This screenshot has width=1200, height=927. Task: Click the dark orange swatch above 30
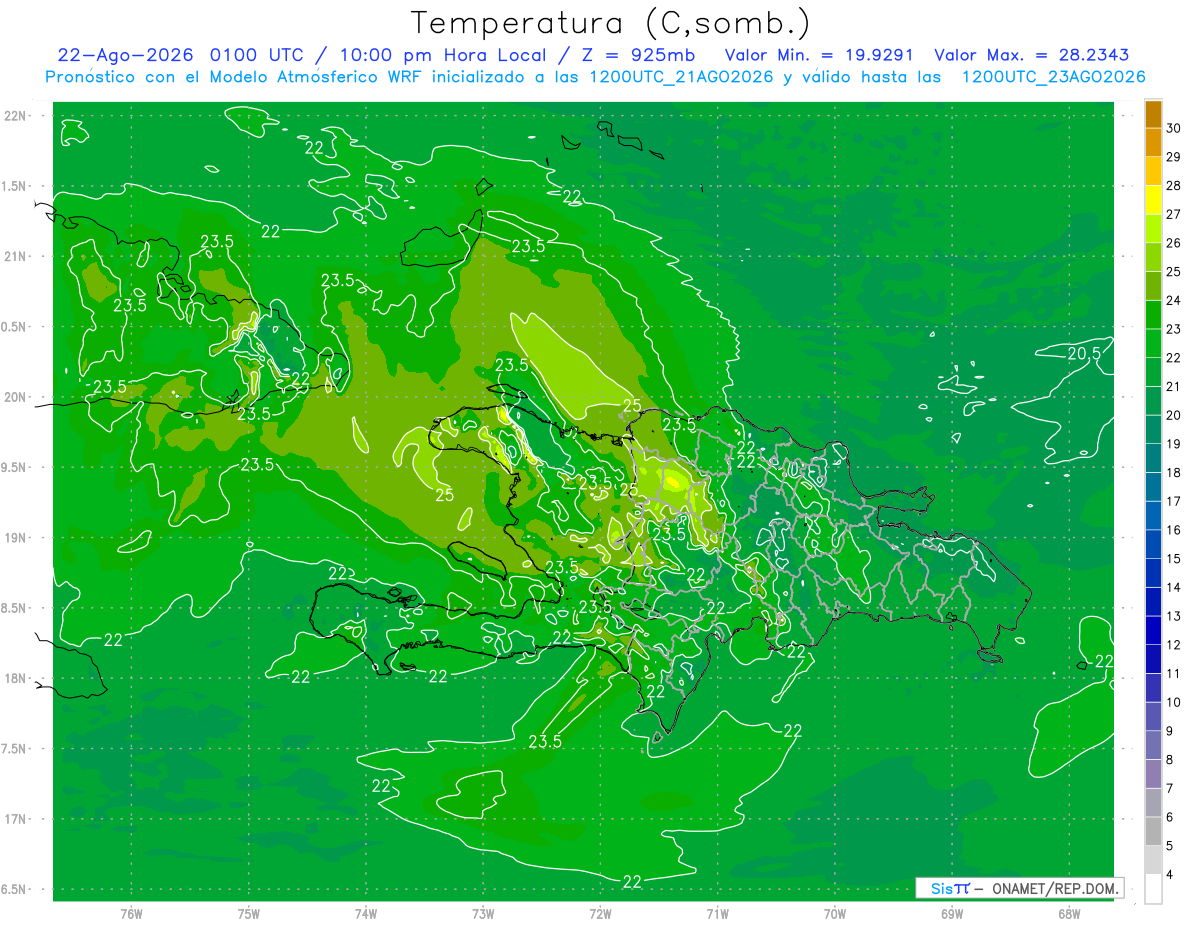point(1153,114)
